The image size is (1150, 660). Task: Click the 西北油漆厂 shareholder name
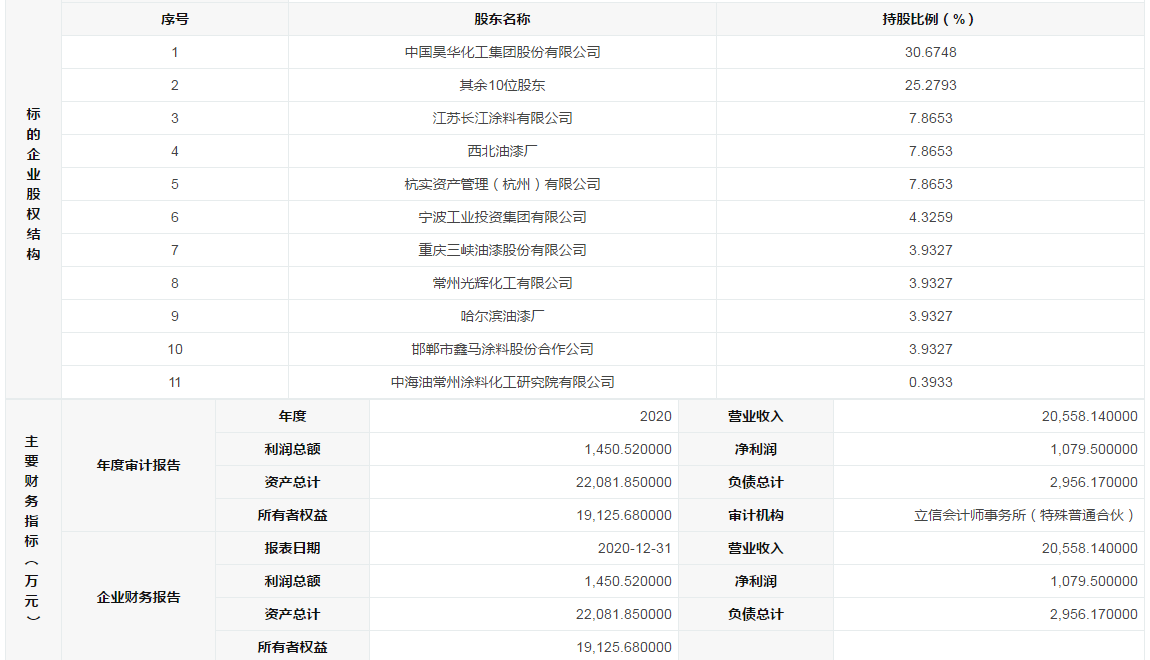pyautogui.click(x=502, y=151)
